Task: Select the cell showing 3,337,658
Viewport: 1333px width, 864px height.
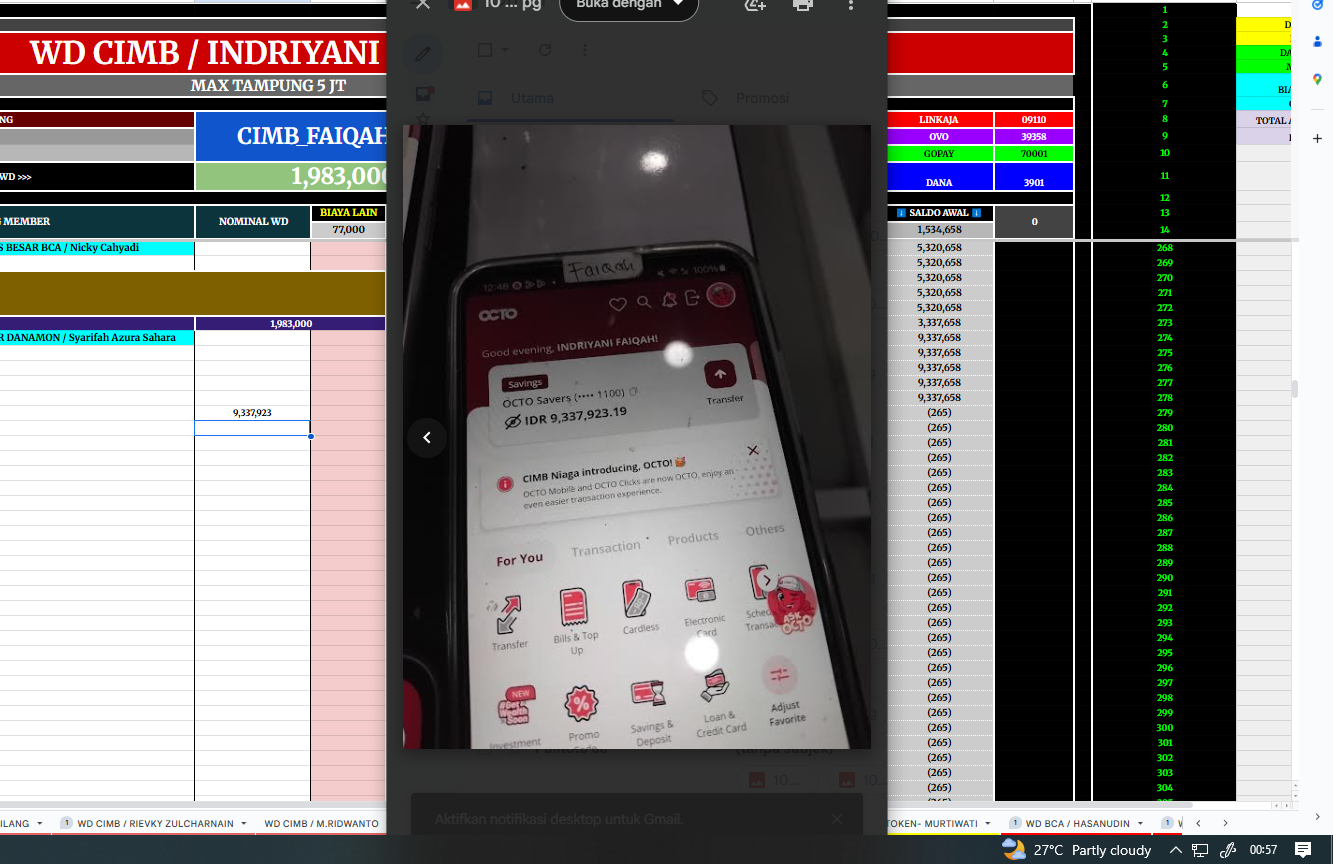Action: (x=939, y=323)
